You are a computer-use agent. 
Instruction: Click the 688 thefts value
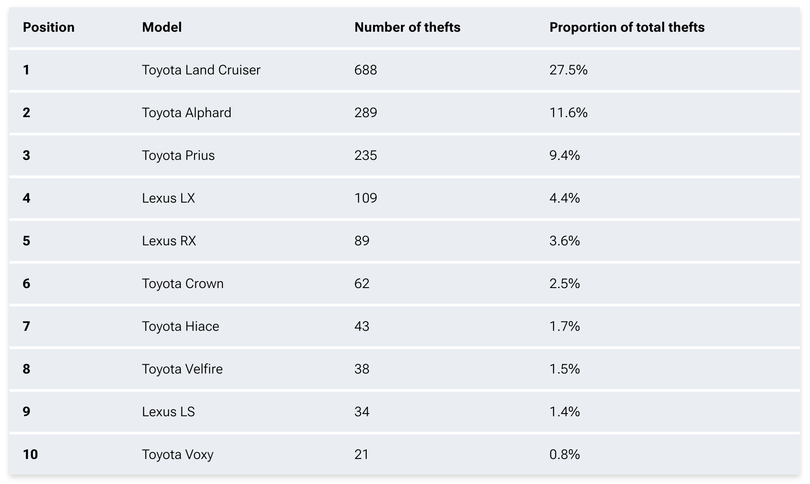365,70
